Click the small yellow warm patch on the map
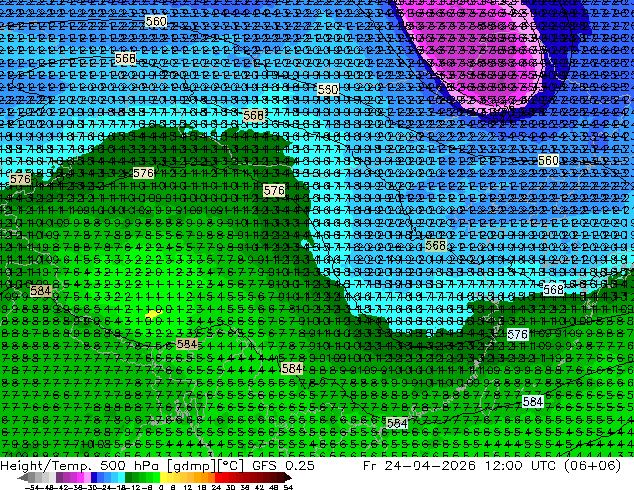Screen dimensions: 634x490 (154, 313)
